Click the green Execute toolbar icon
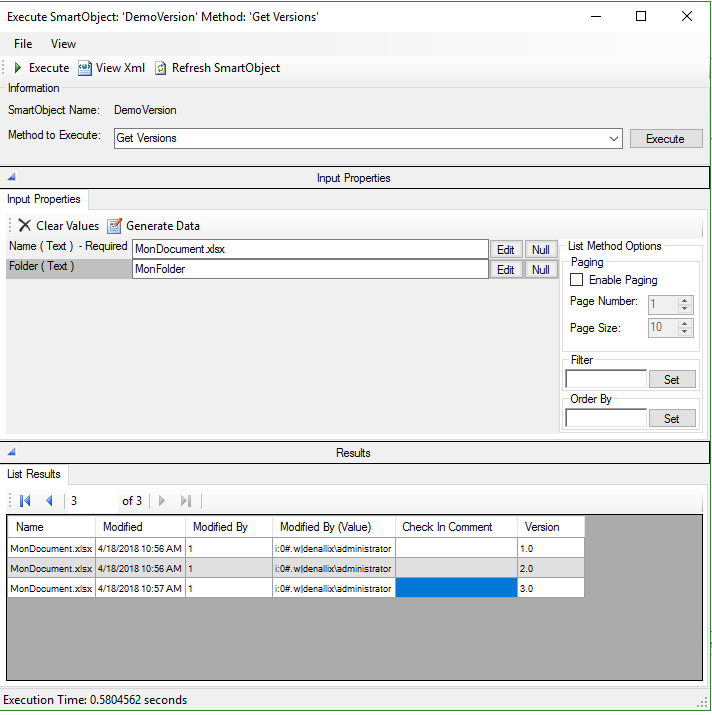This screenshot has height=715, width=712. tap(18, 68)
